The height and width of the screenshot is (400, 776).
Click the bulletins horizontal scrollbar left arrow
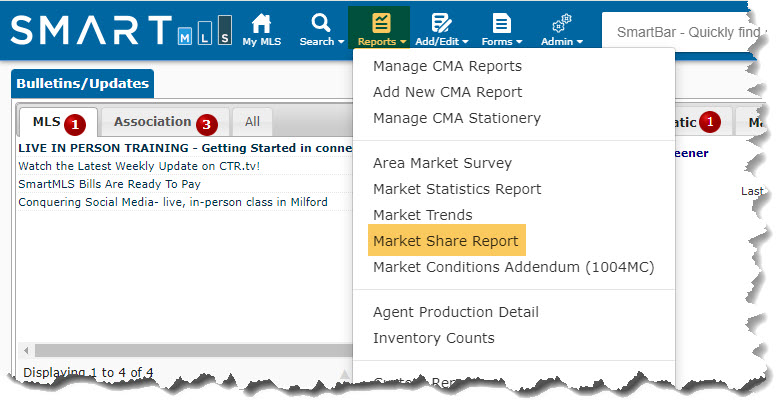(x=26, y=350)
